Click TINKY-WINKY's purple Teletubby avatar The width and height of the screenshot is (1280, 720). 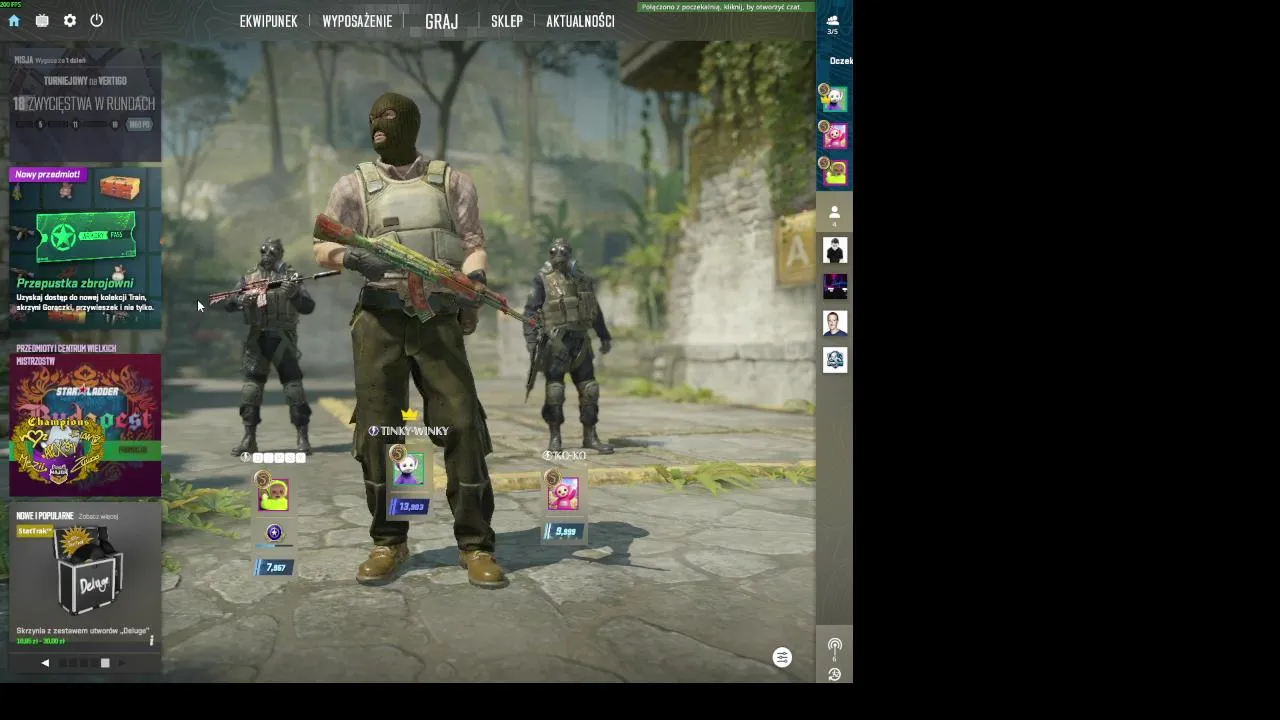click(x=408, y=468)
